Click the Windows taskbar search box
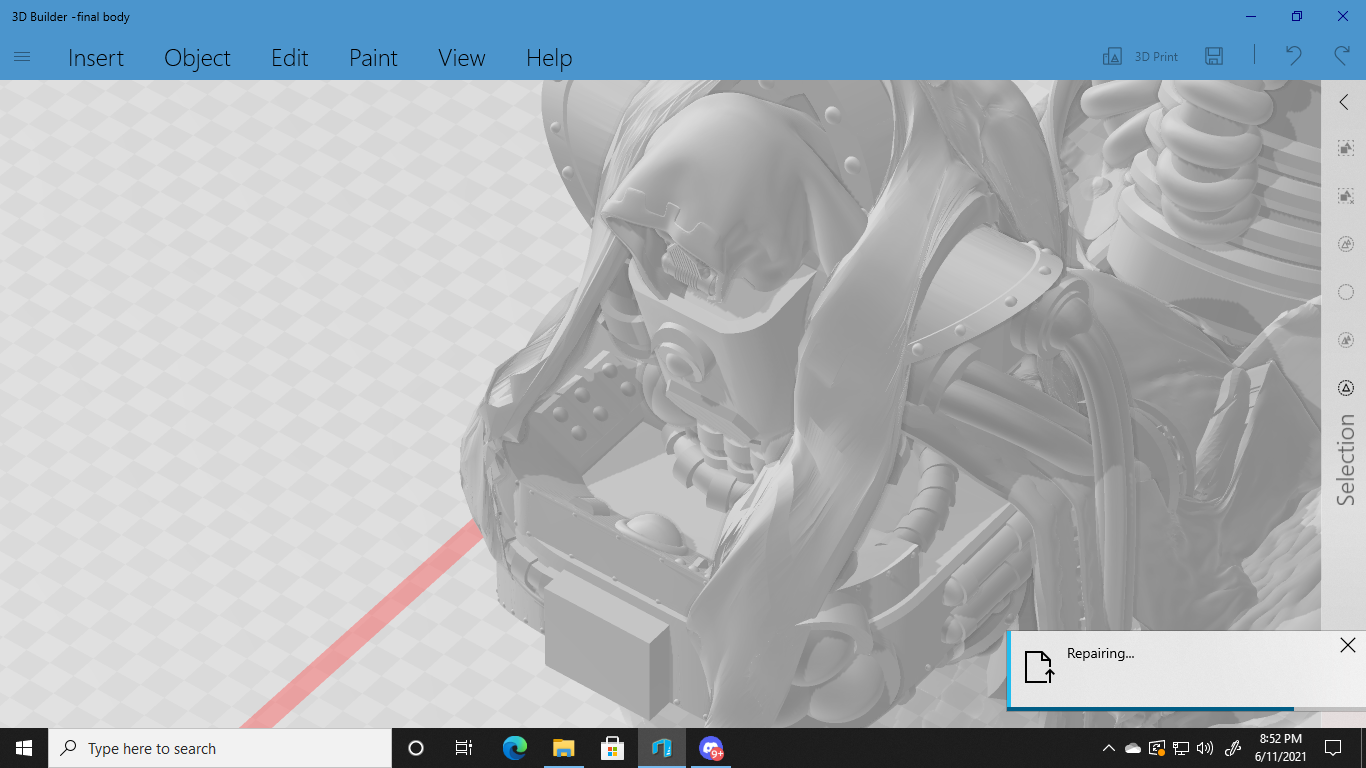Screen dimensions: 1366x768 [220, 748]
